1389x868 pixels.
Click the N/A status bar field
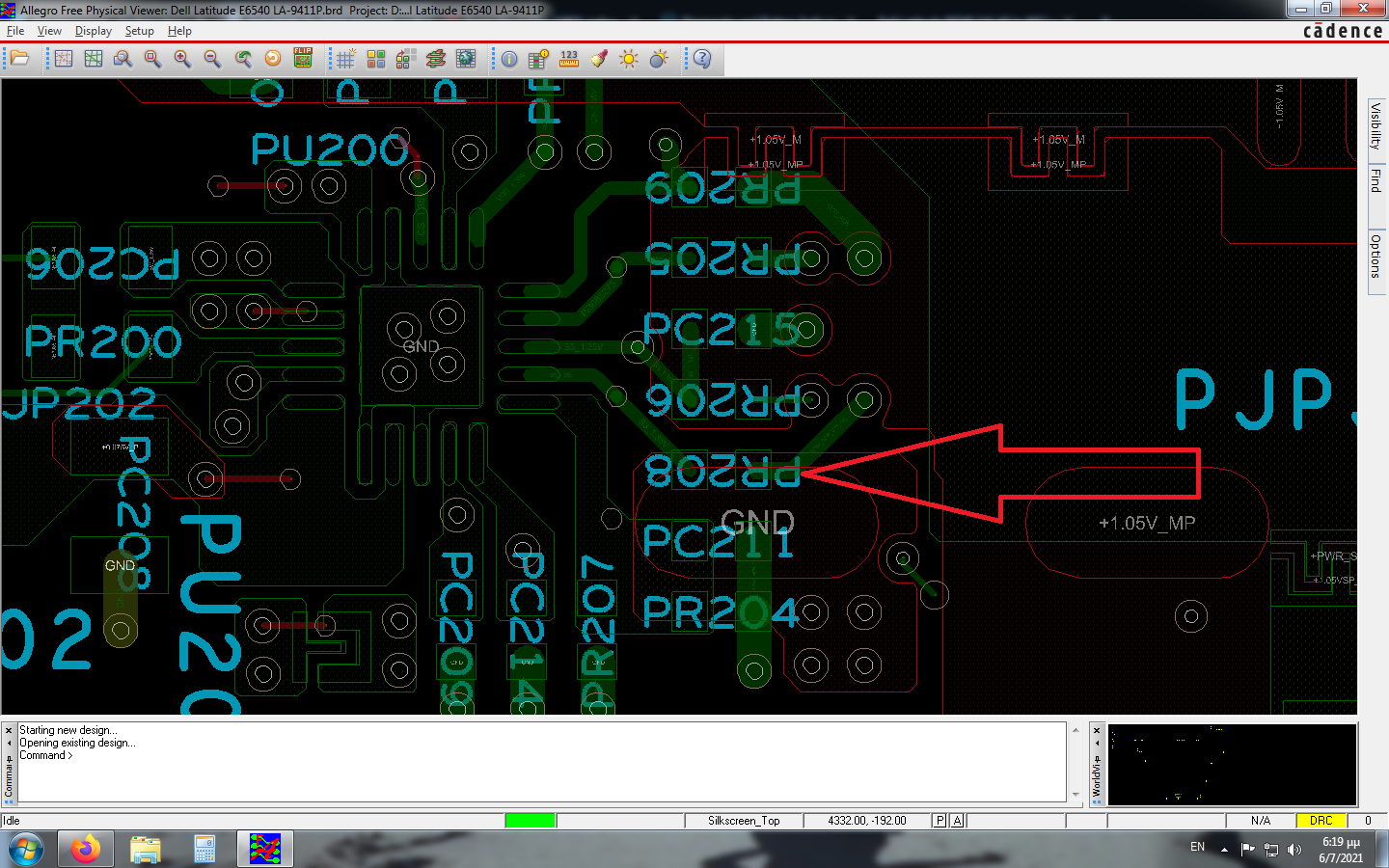click(1261, 821)
